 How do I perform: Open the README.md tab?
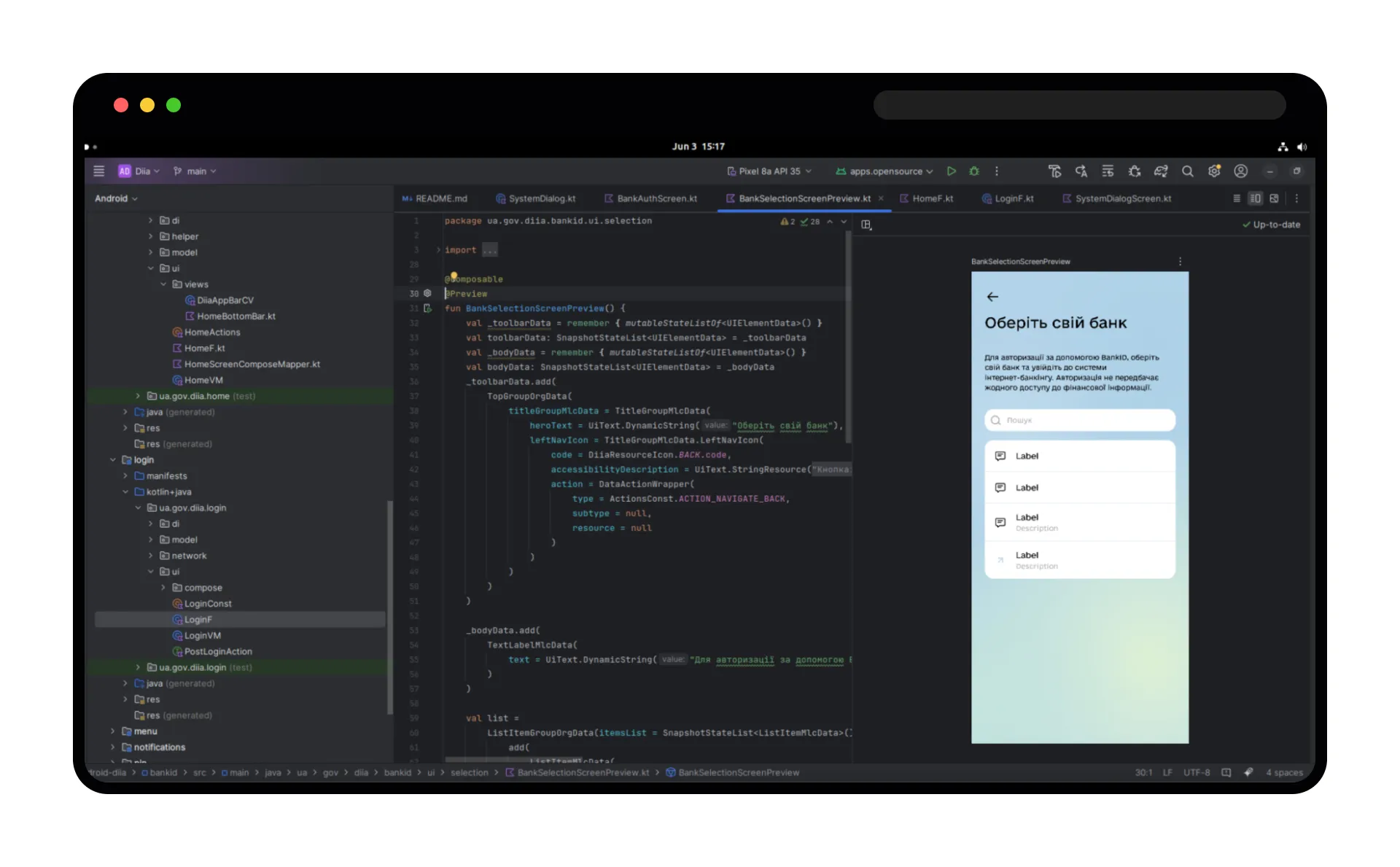click(435, 198)
